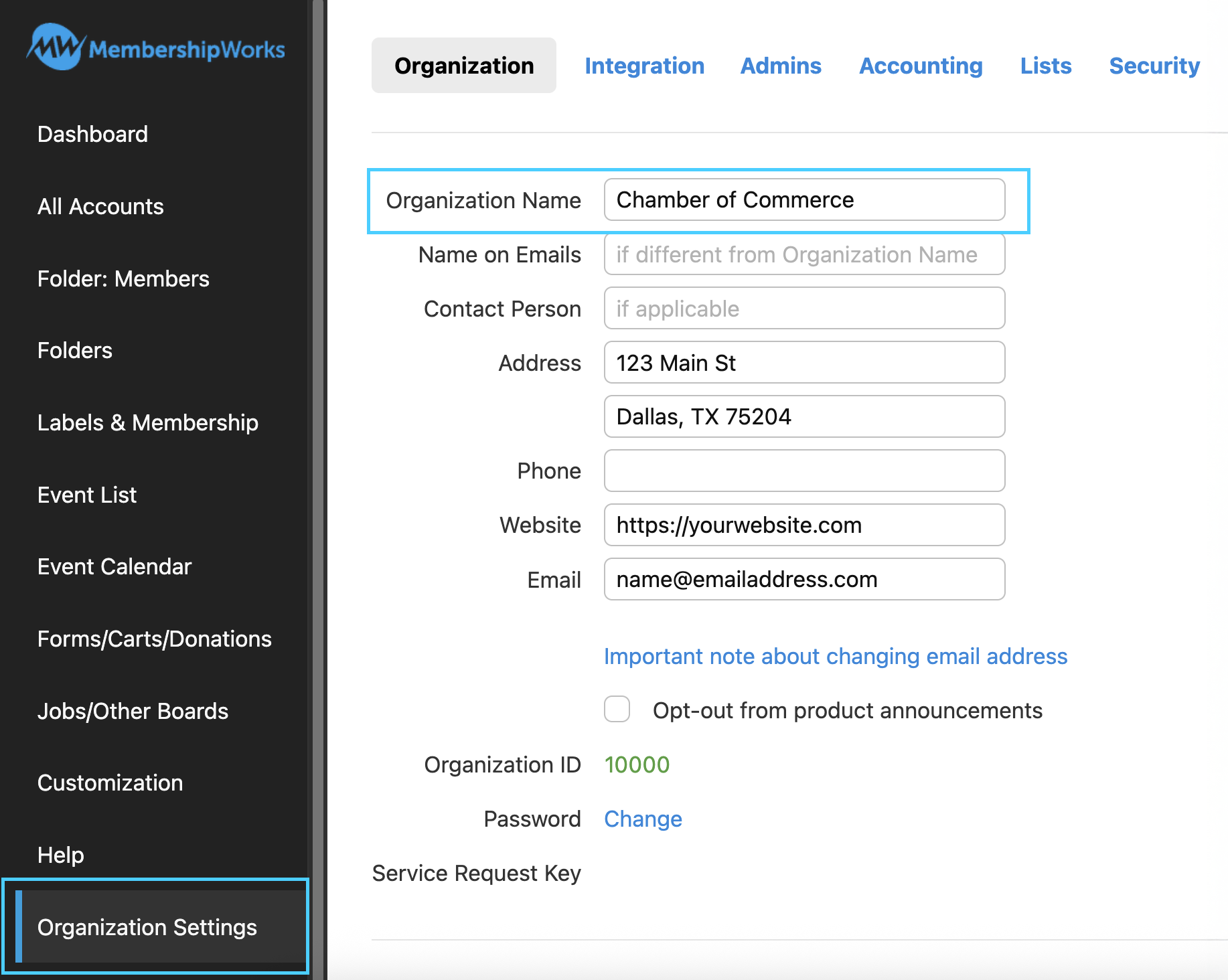Enable opt-out from product announcements checkbox

[x=617, y=709]
